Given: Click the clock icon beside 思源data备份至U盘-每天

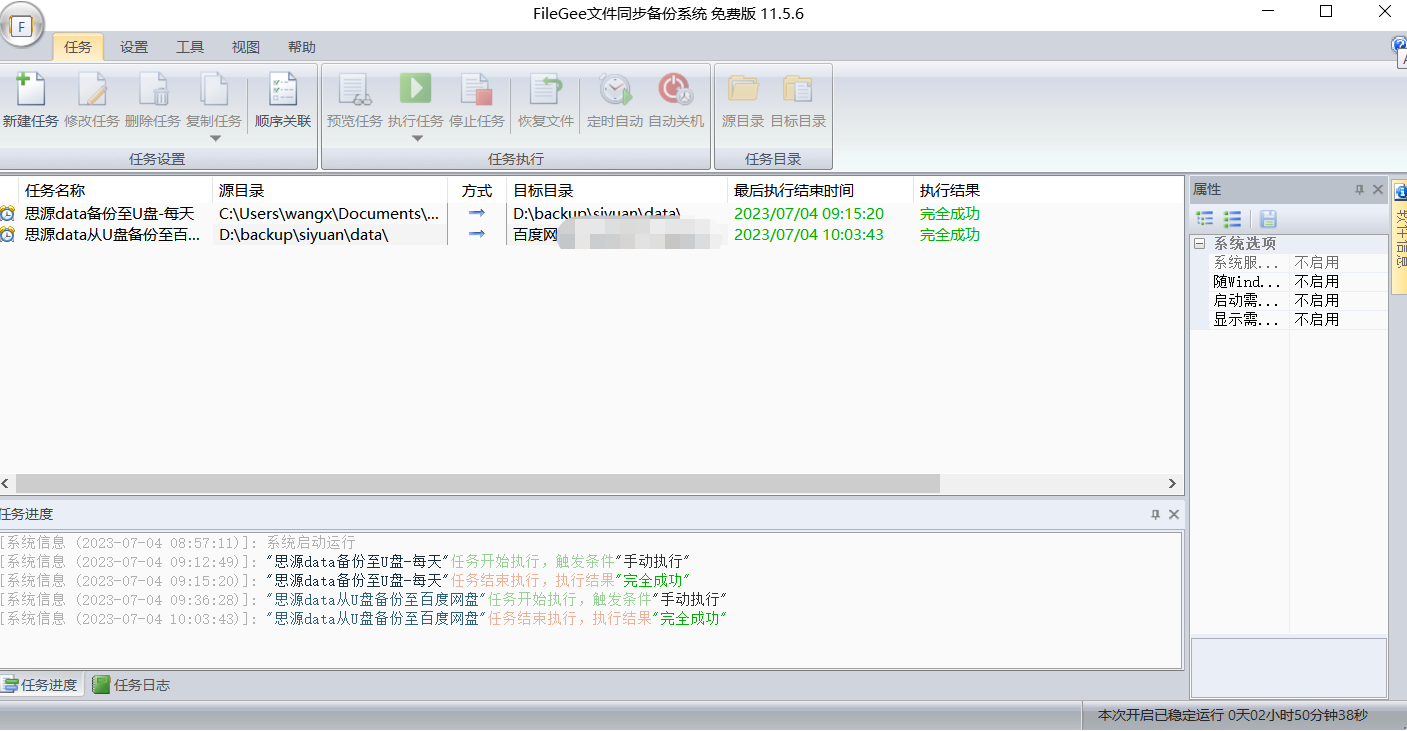Looking at the screenshot, I should (8, 214).
